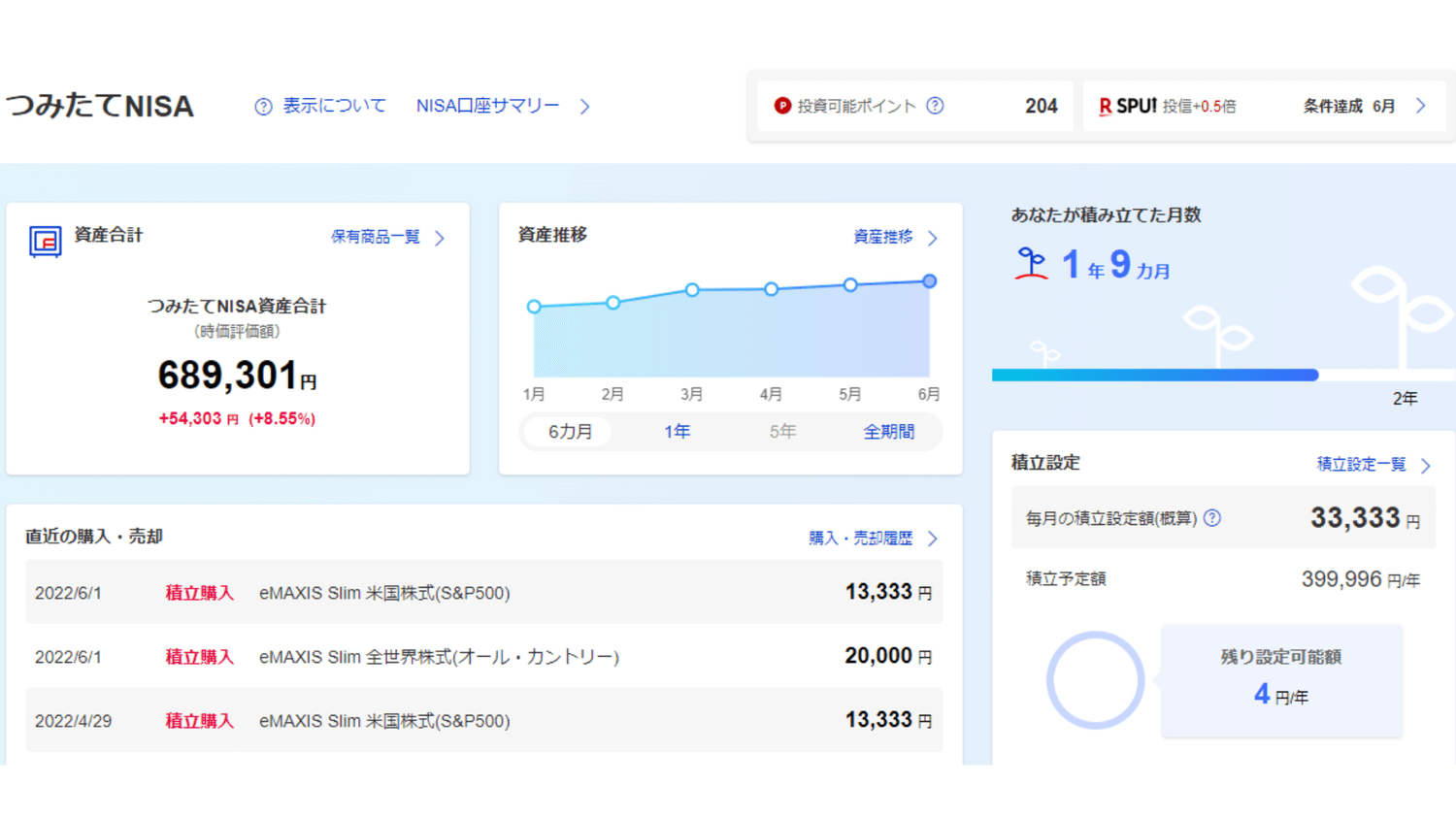1456x818 pixels.
Task: Click the chevron after NISA口座サマリー
Action: pos(585,107)
